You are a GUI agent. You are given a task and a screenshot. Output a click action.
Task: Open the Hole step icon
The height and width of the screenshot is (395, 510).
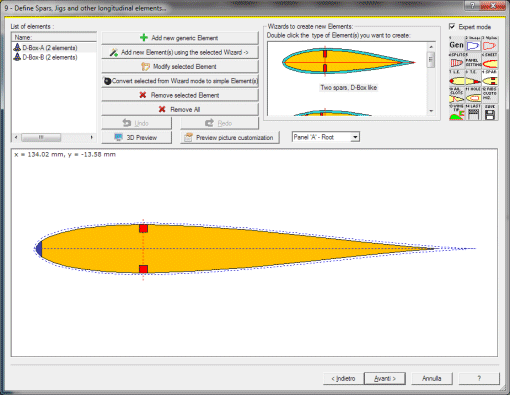coord(473,95)
